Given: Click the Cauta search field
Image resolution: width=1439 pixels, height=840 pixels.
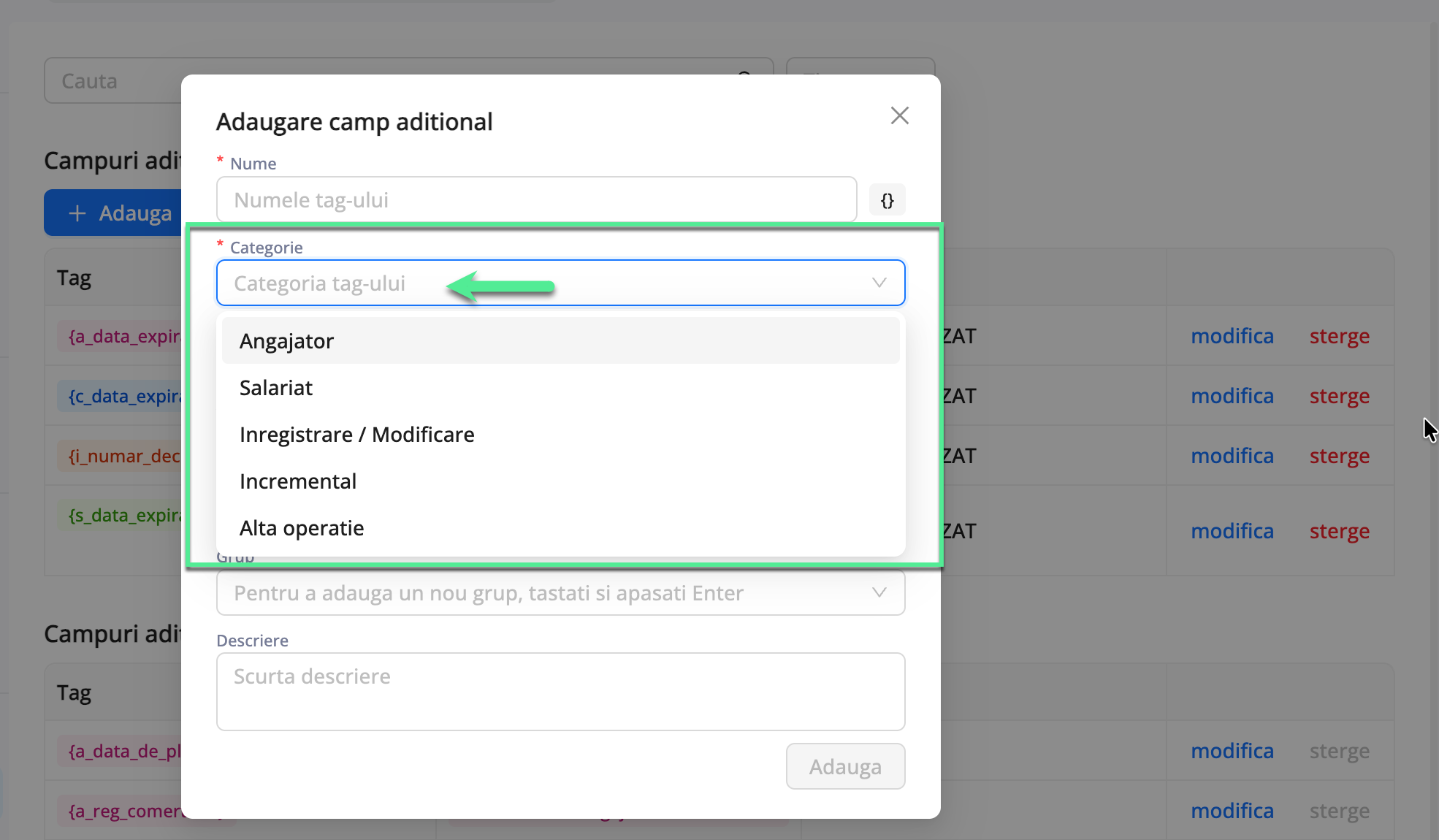Looking at the screenshot, I should click(x=110, y=81).
